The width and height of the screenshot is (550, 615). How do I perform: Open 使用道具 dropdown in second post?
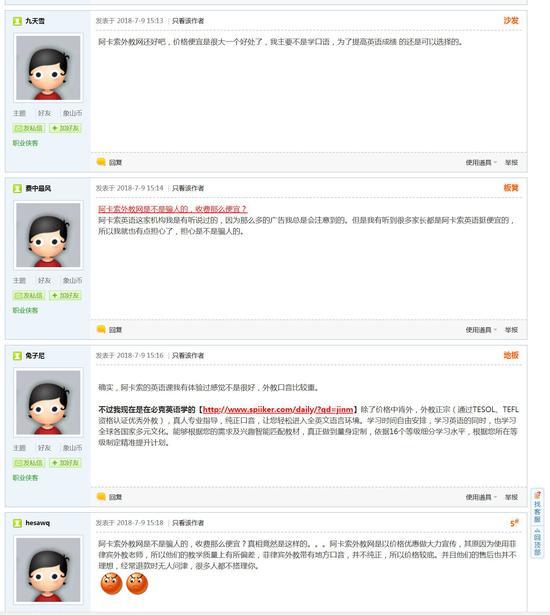click(481, 330)
